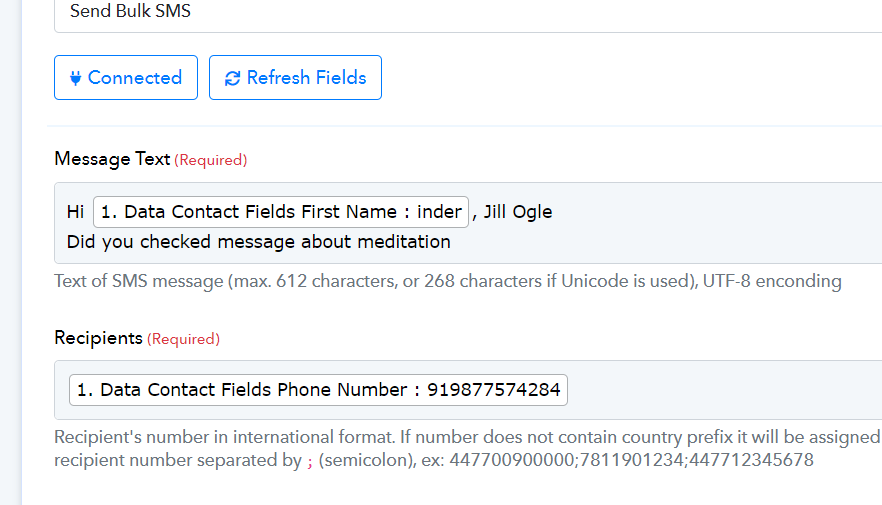Click example number 447700900000 in hint
The image size is (882, 505).
511,460
